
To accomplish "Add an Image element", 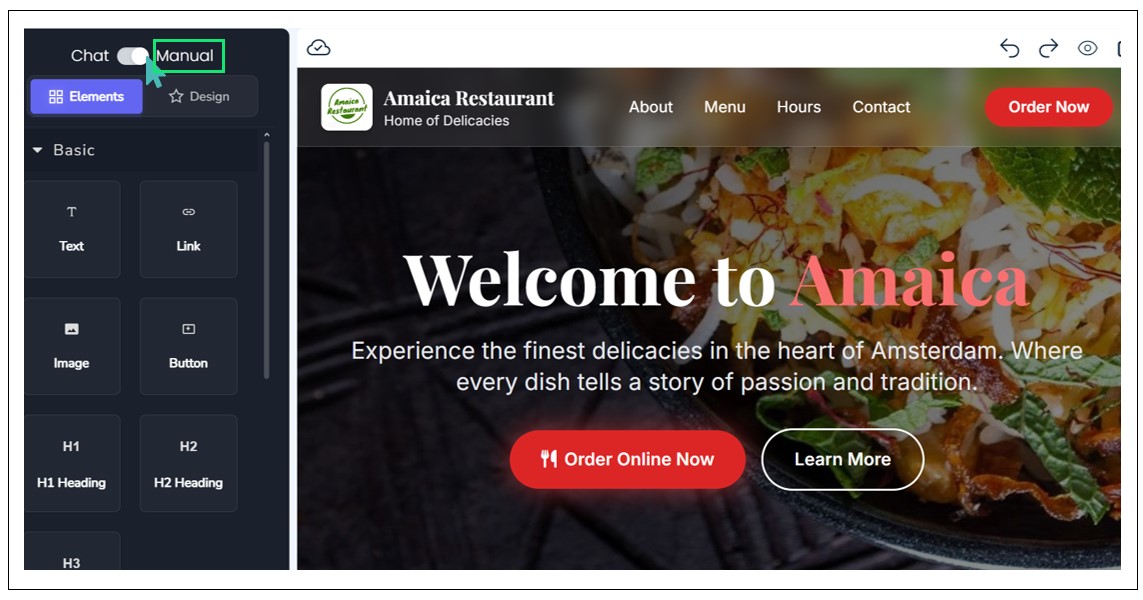I will coord(72,346).
